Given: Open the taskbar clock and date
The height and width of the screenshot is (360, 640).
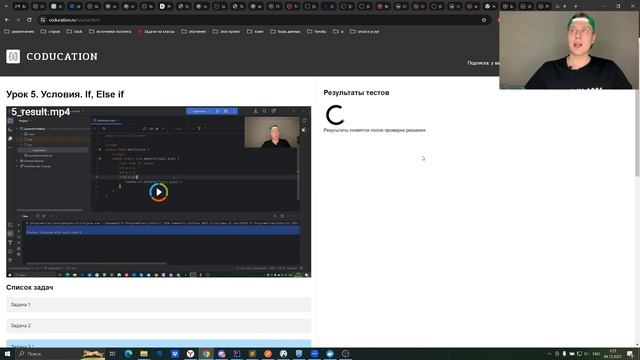Looking at the screenshot, I should pyautogui.click(x=613, y=354).
